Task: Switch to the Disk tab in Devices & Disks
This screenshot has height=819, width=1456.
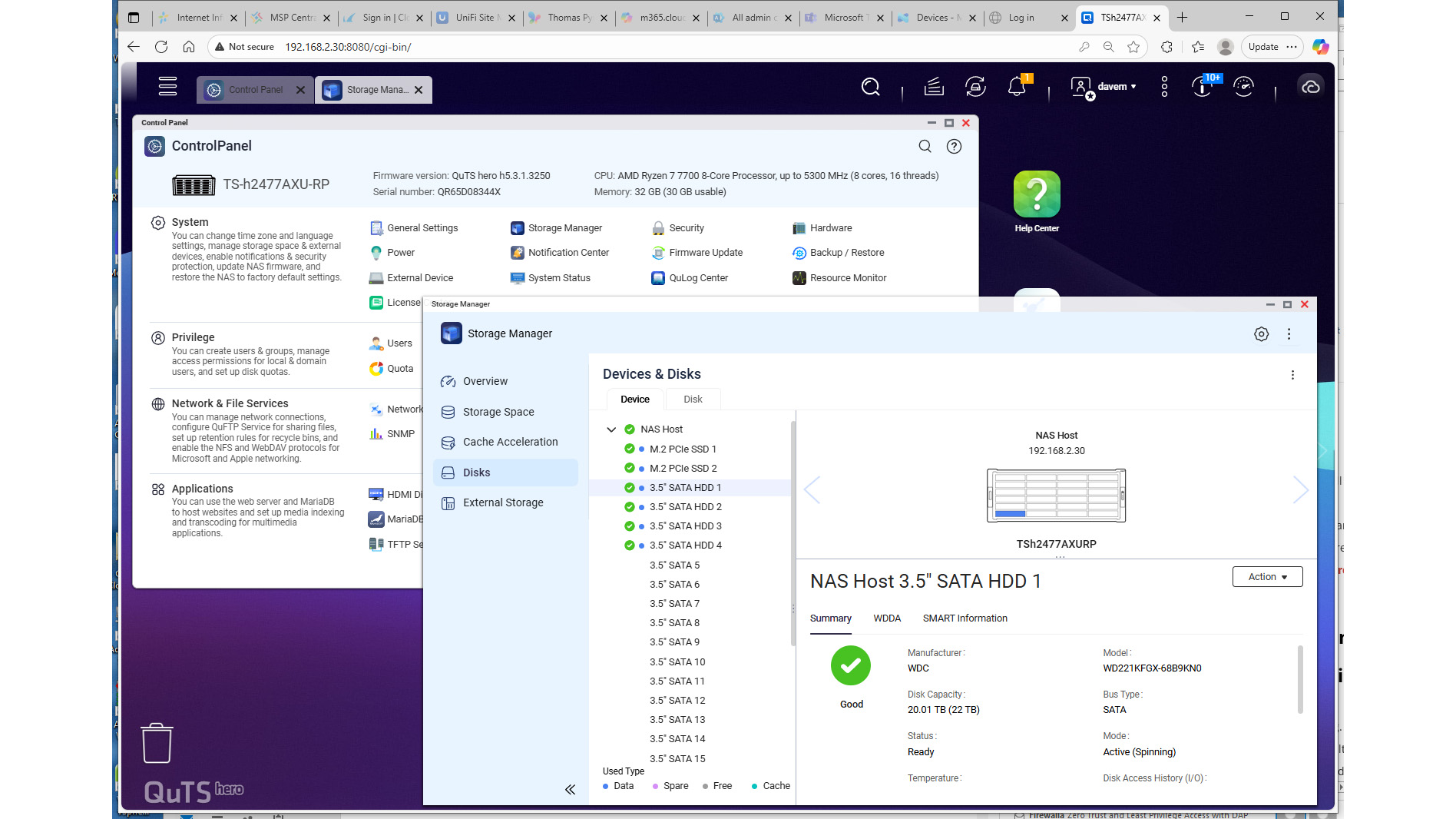Action: pyautogui.click(x=693, y=399)
